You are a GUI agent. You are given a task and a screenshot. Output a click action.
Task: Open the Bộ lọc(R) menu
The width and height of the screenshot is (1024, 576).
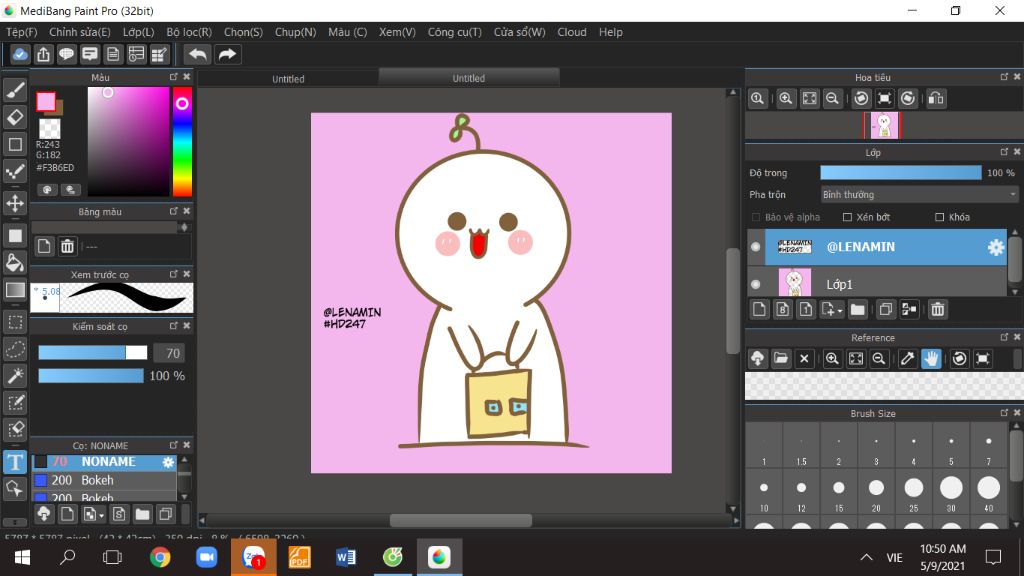(x=189, y=32)
